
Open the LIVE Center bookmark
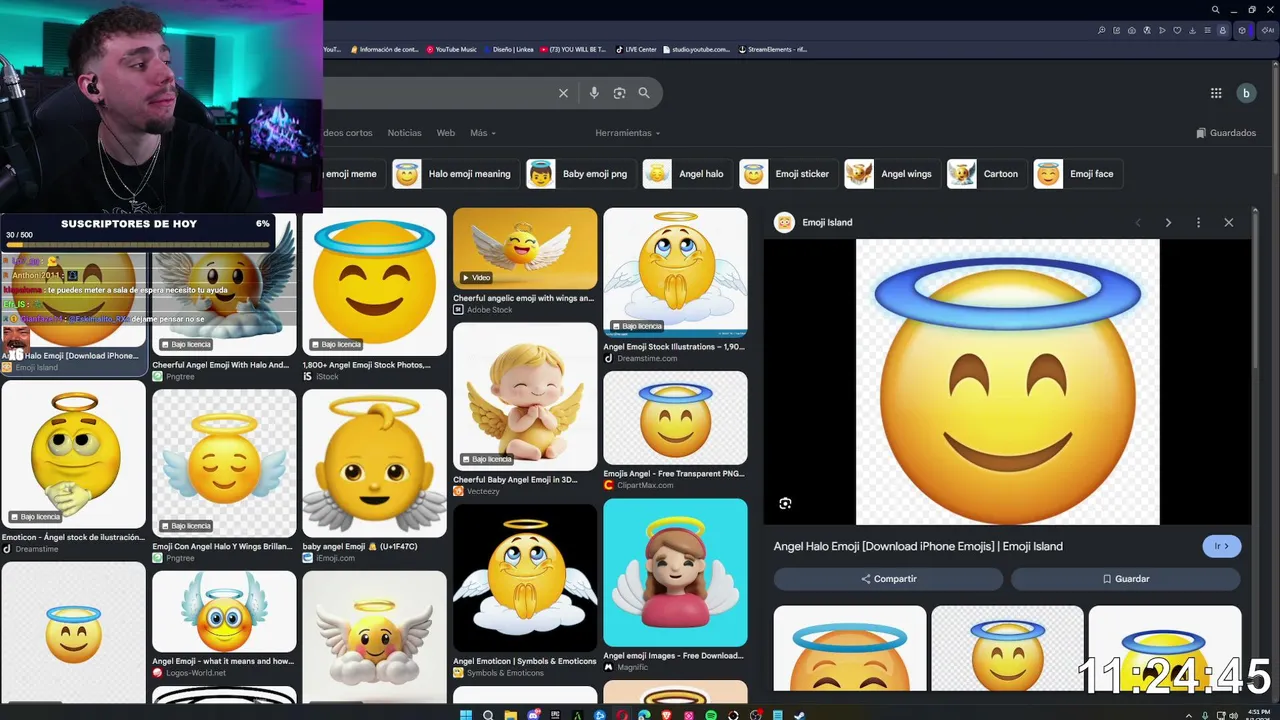point(636,49)
